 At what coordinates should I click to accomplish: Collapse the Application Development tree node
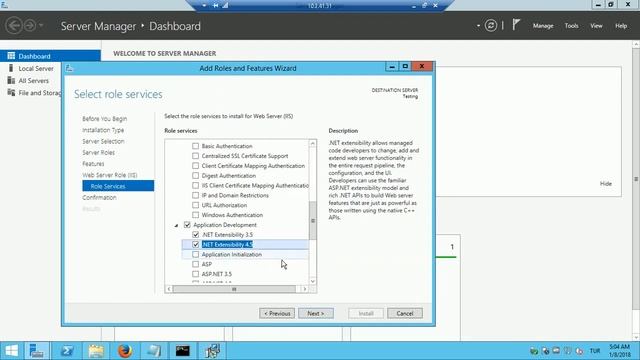click(176, 225)
